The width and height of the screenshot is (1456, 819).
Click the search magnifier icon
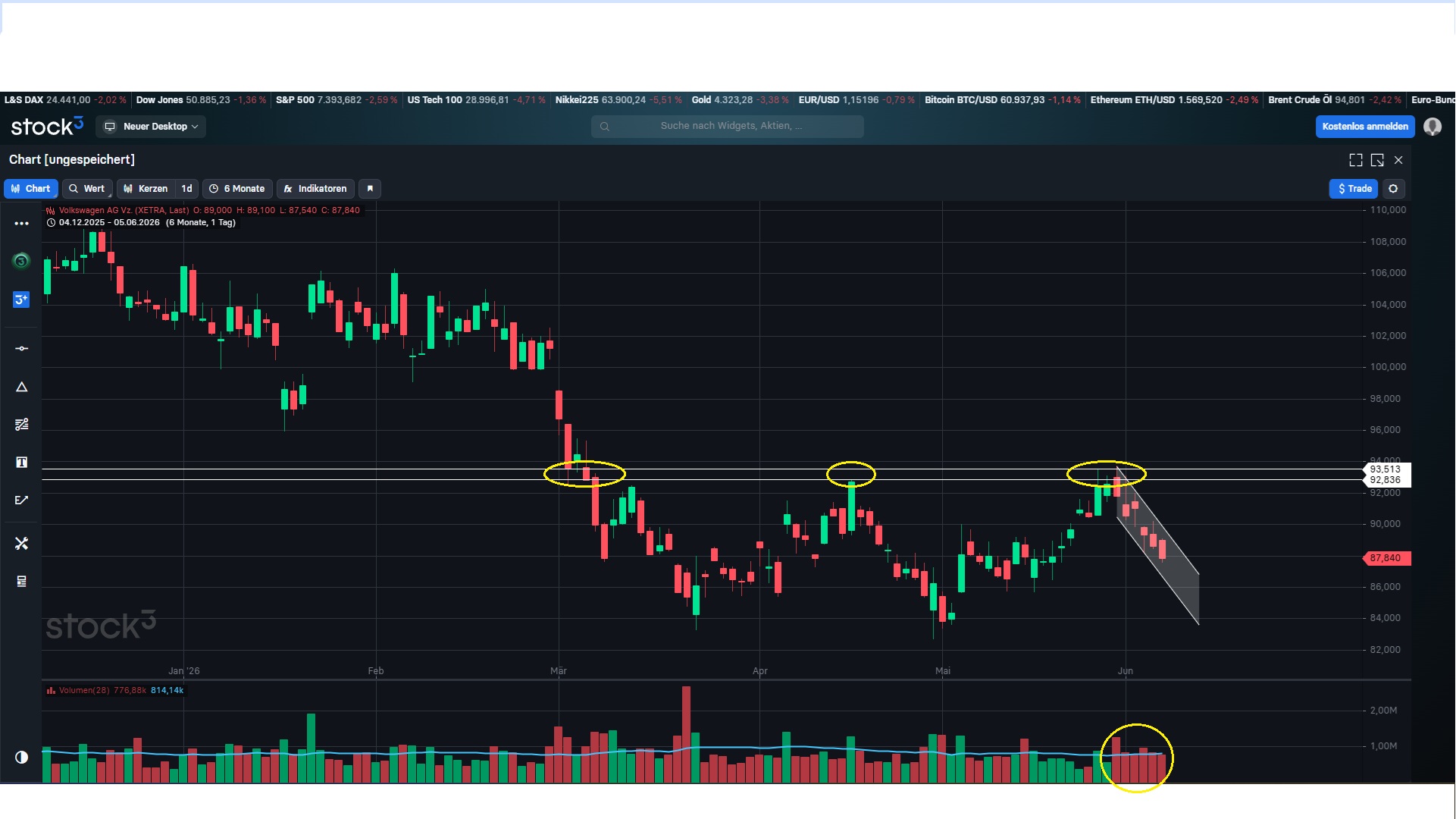[605, 127]
